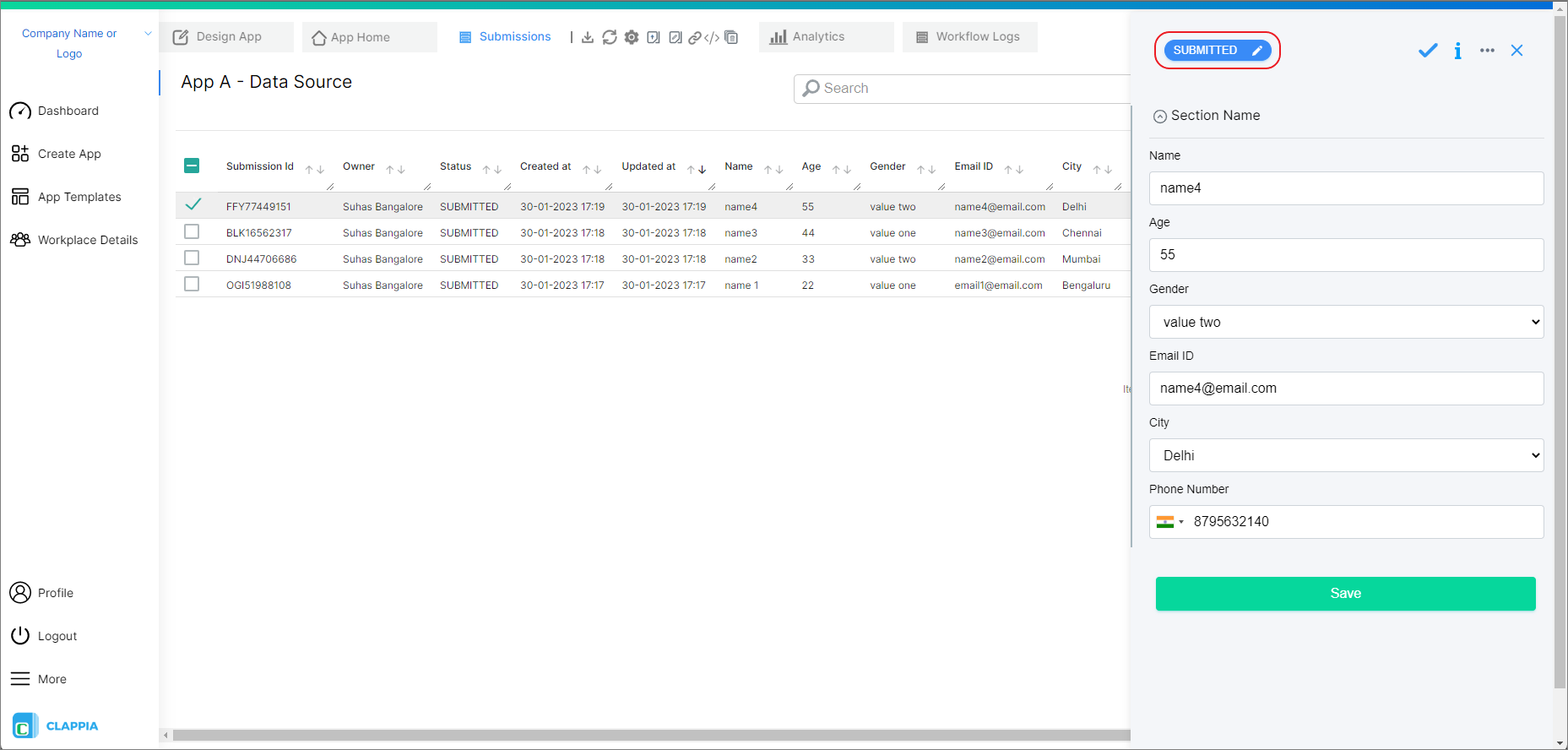The height and width of the screenshot is (750, 1568).
Task: Sort table by Created at arrows
Action: click(x=592, y=169)
